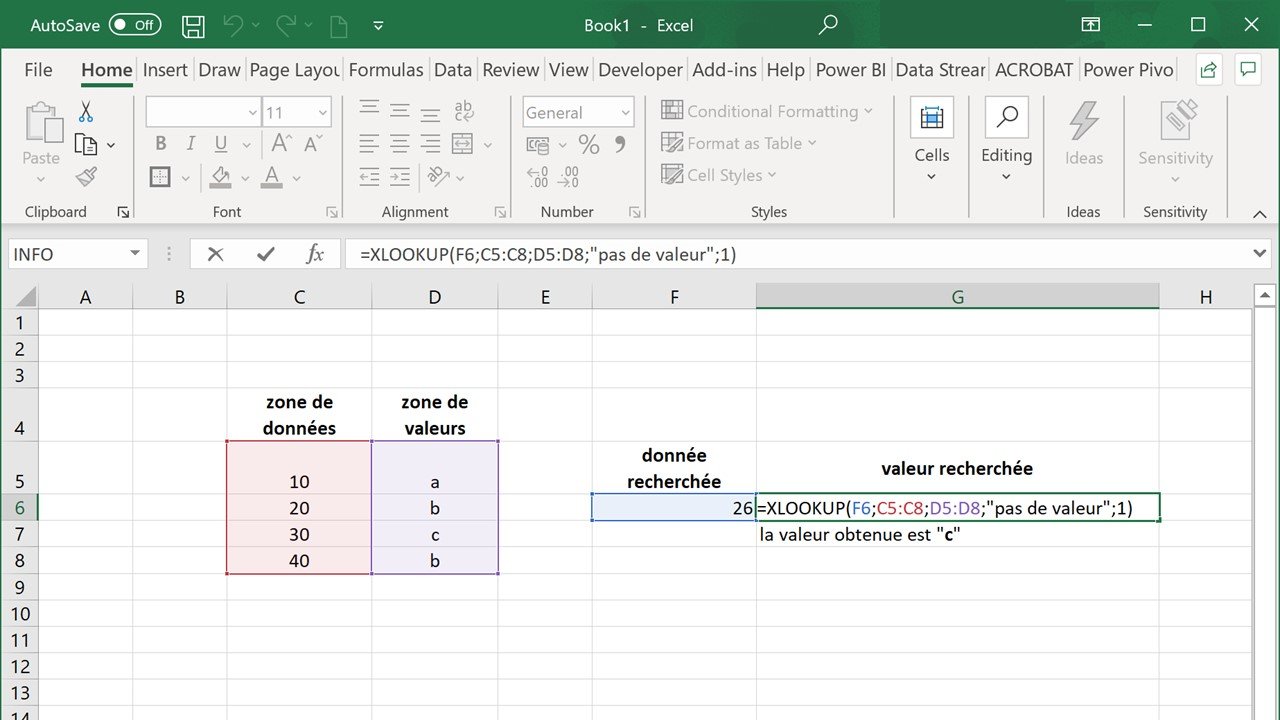This screenshot has height=720, width=1280.
Task: Click the Format Painter brush icon
Action: (x=86, y=177)
